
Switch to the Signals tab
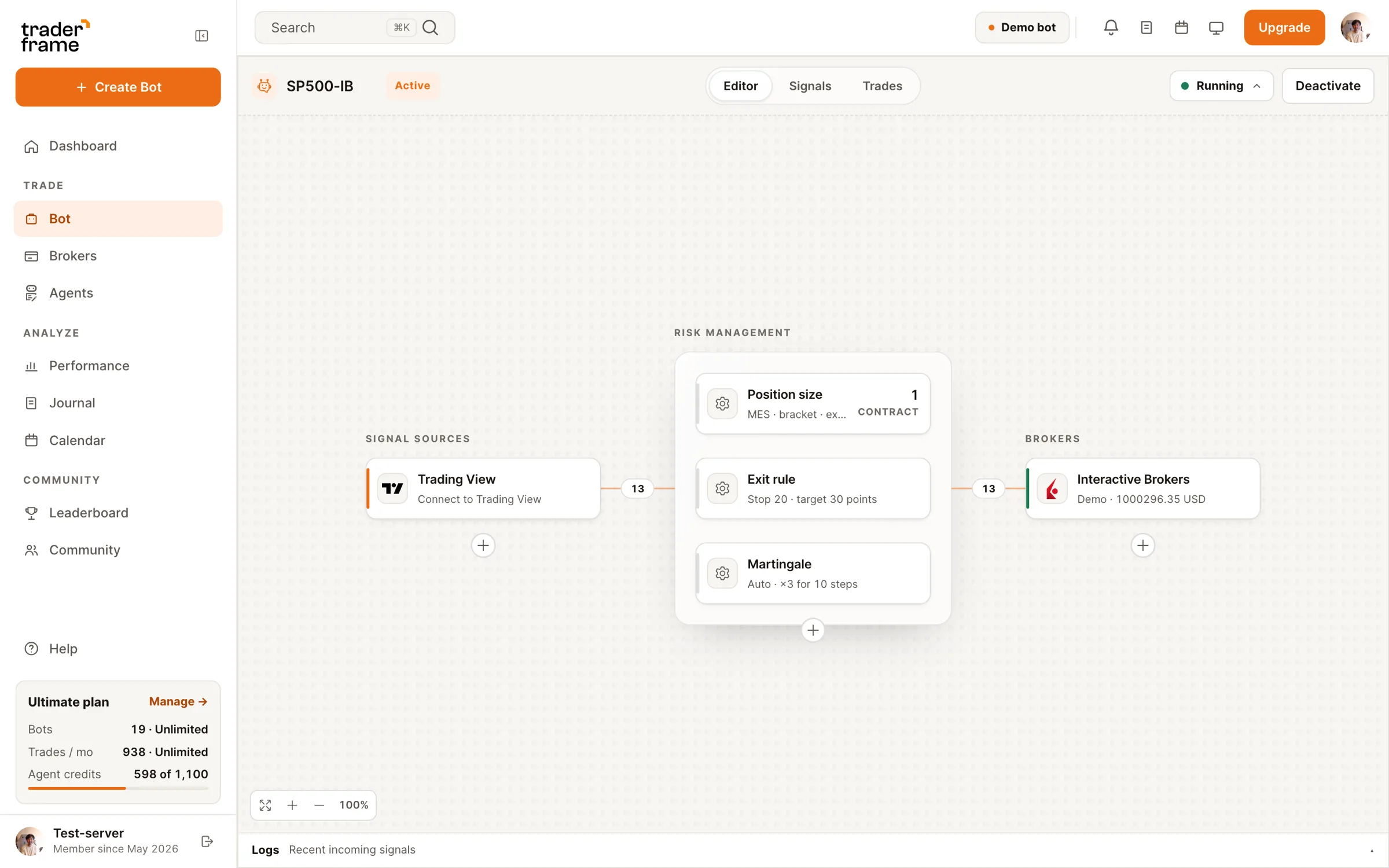click(x=810, y=86)
